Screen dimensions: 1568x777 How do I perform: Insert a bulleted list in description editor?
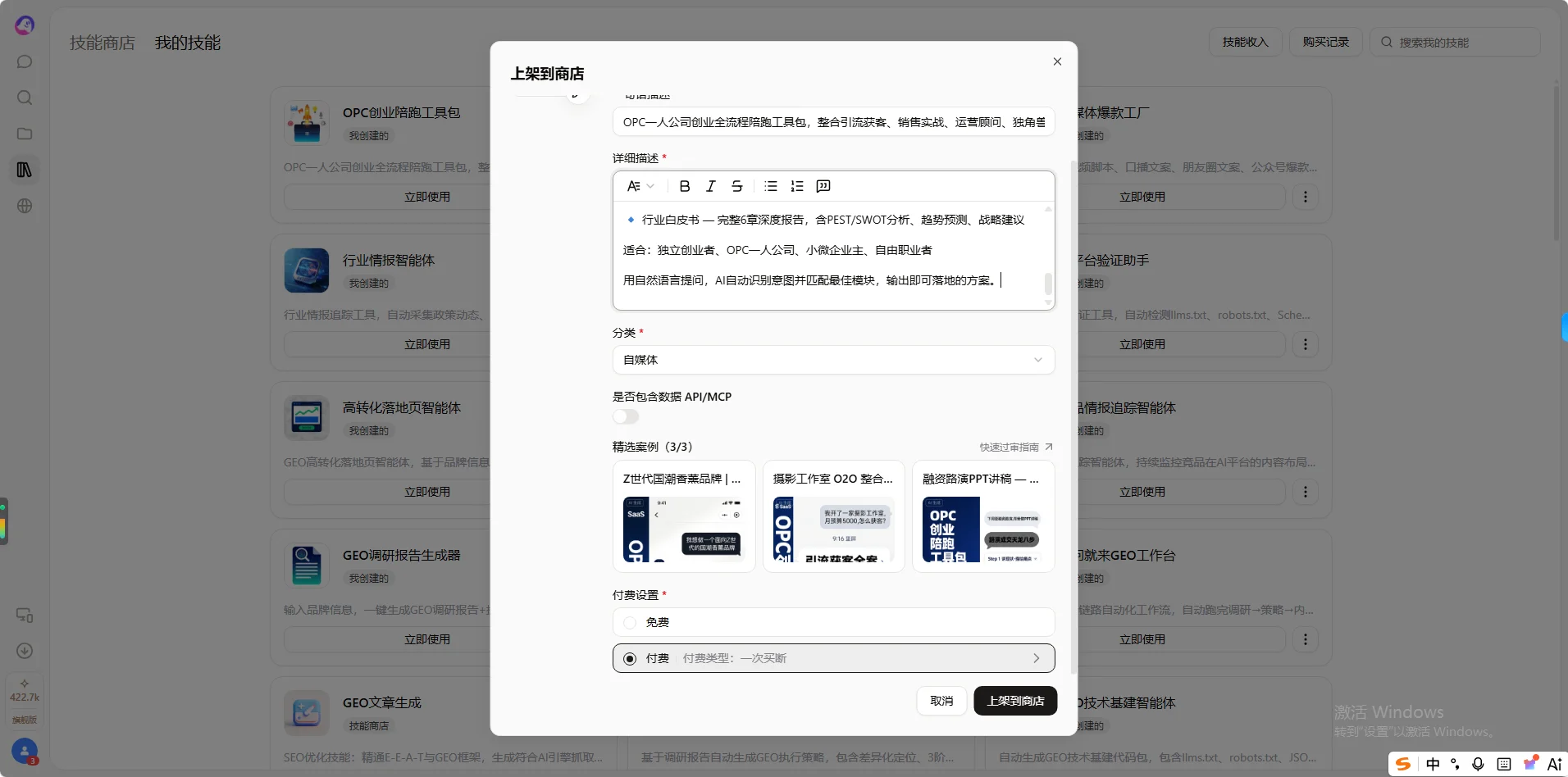coord(771,186)
